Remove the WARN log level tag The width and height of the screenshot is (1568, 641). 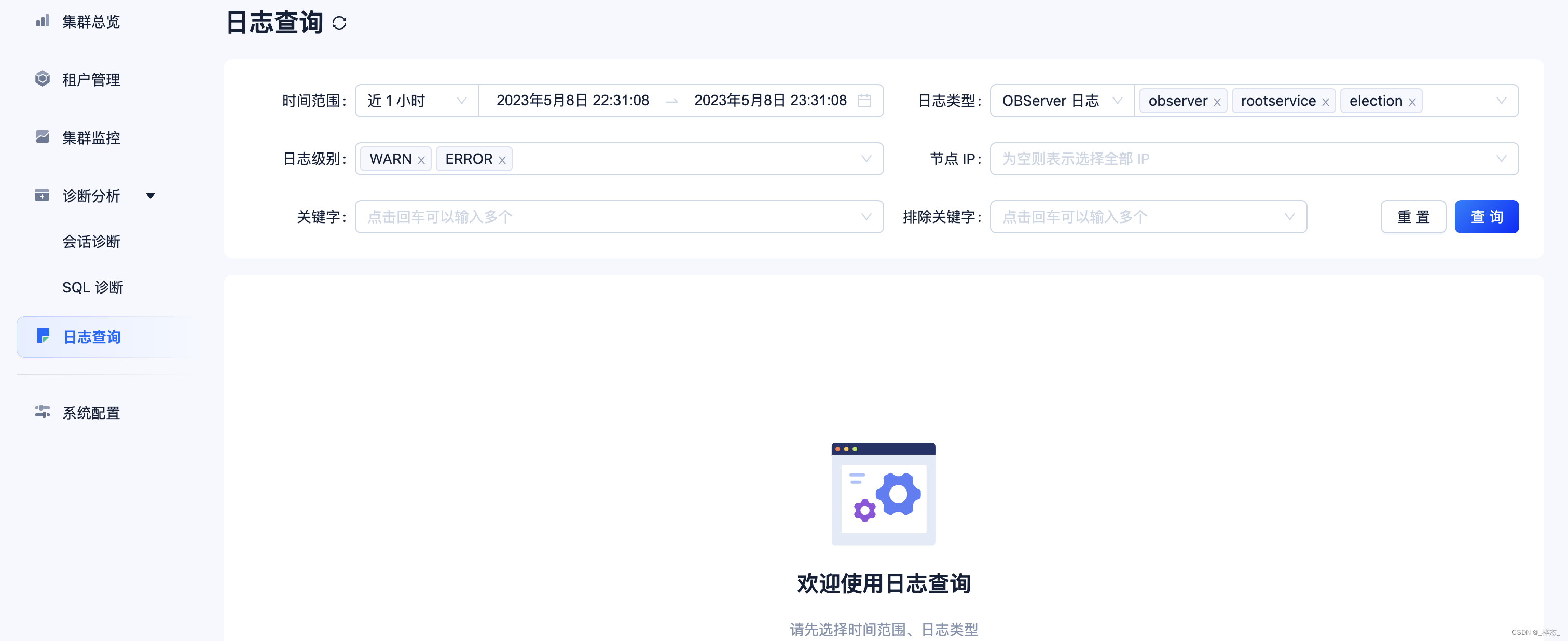click(421, 160)
